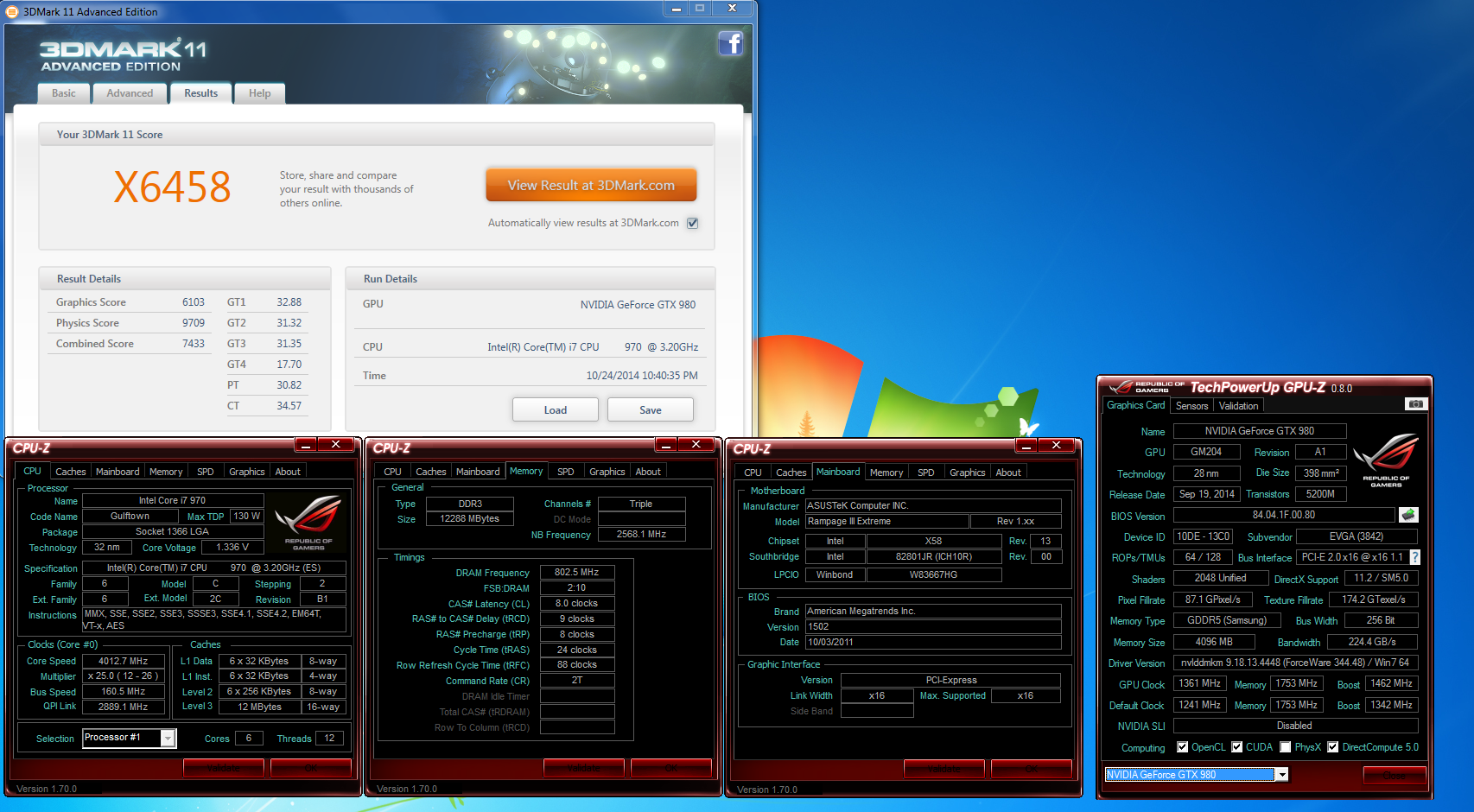The image size is (1474, 812).
Task: Click the Facebook share icon in 3DMark
Action: [x=731, y=43]
